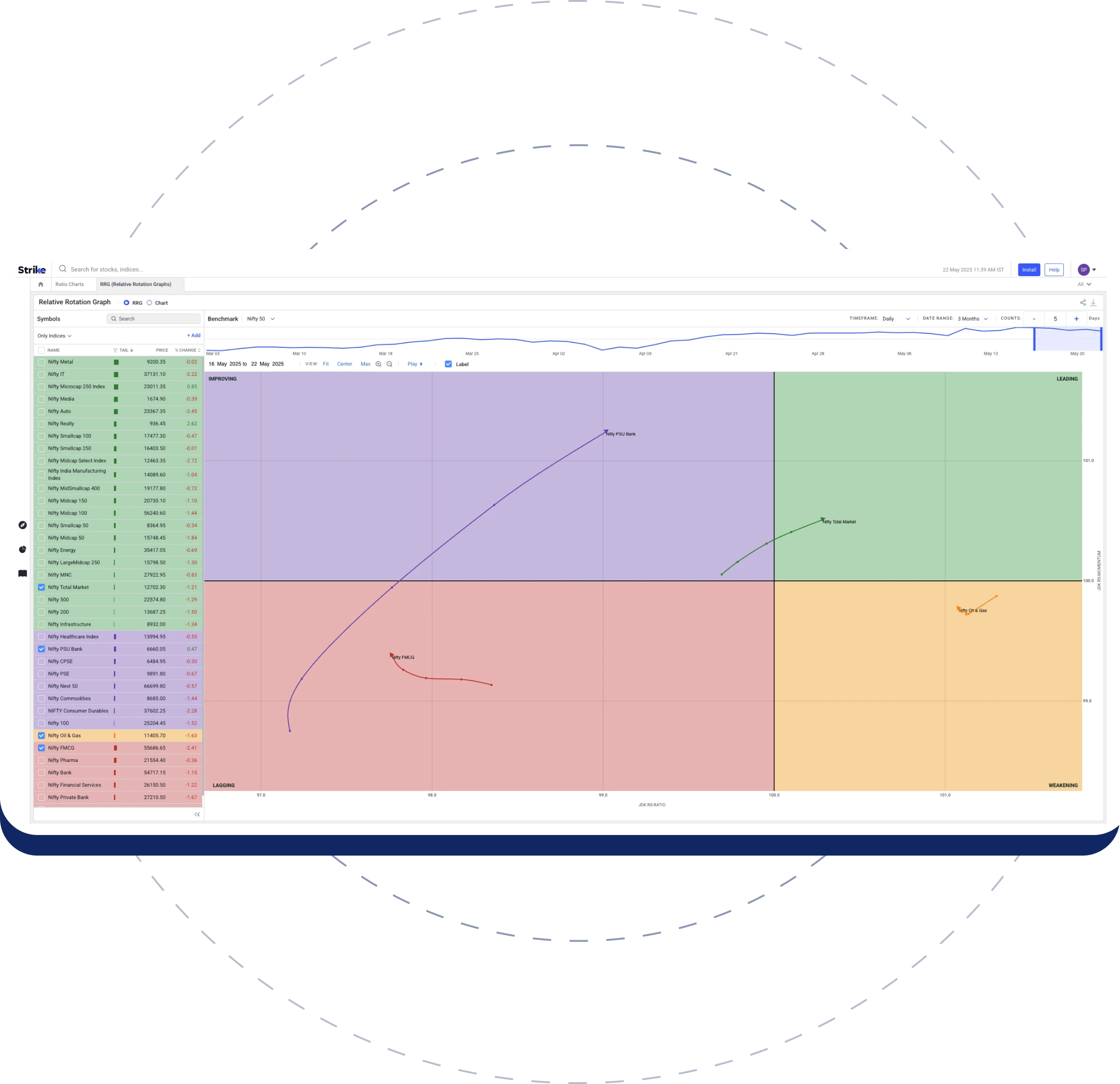Switch to the Ratio Charts tab
1120x1084 pixels.
click(x=70, y=285)
